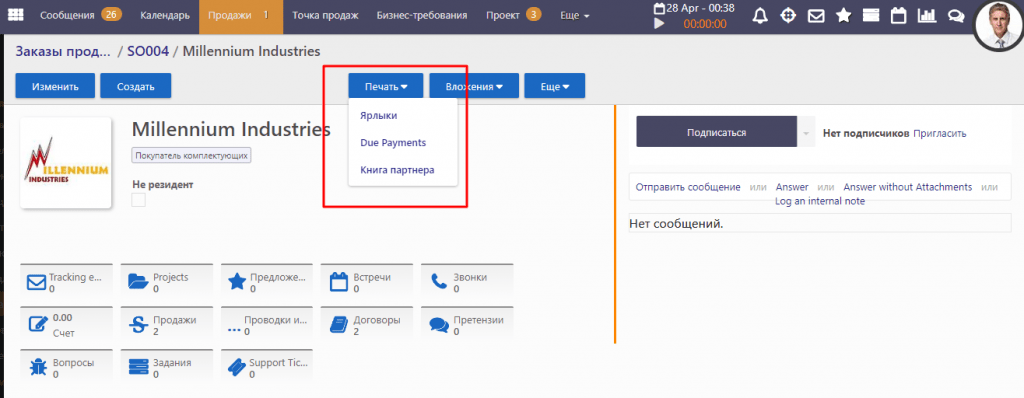Expand the Еще menu in navigation bar
Image resolution: width=1024 pixels, height=398 pixels.
[x=575, y=16]
